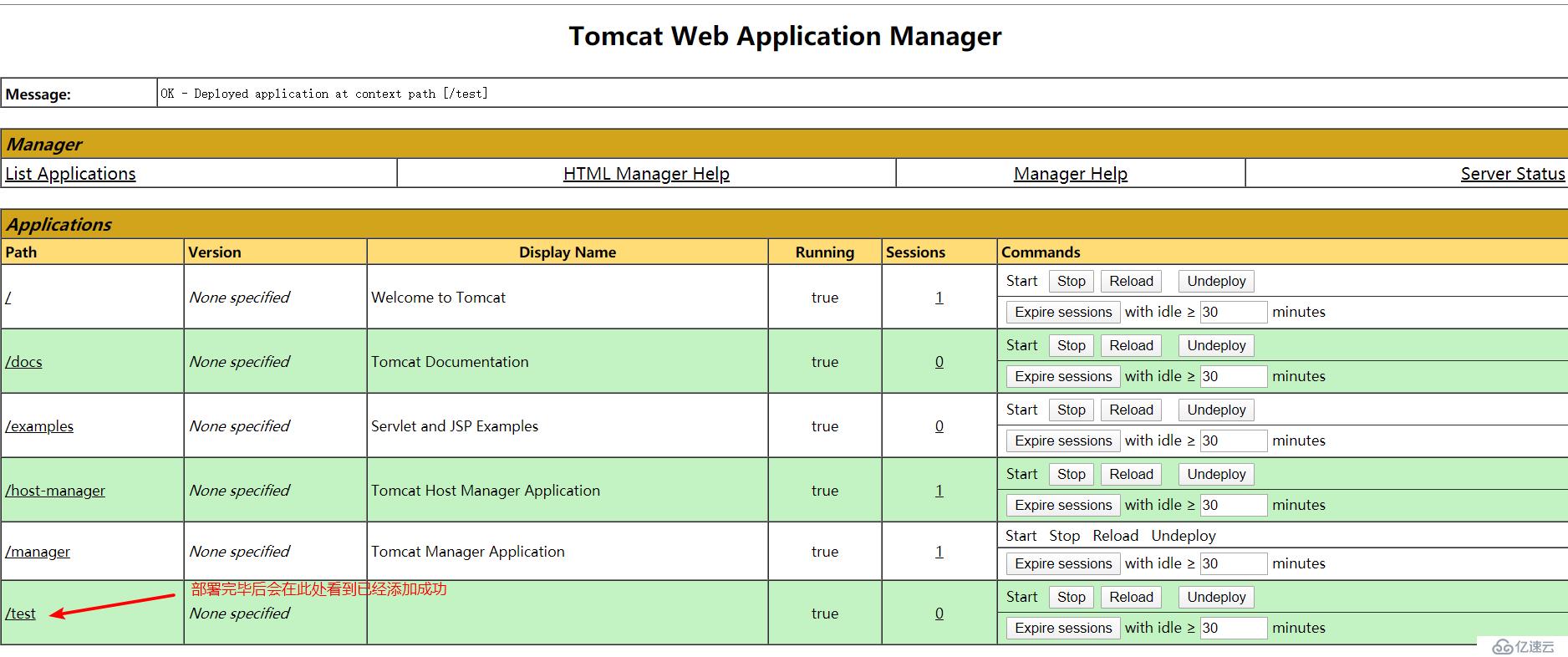
Task: Reload the /docs application
Action: 1131,346
